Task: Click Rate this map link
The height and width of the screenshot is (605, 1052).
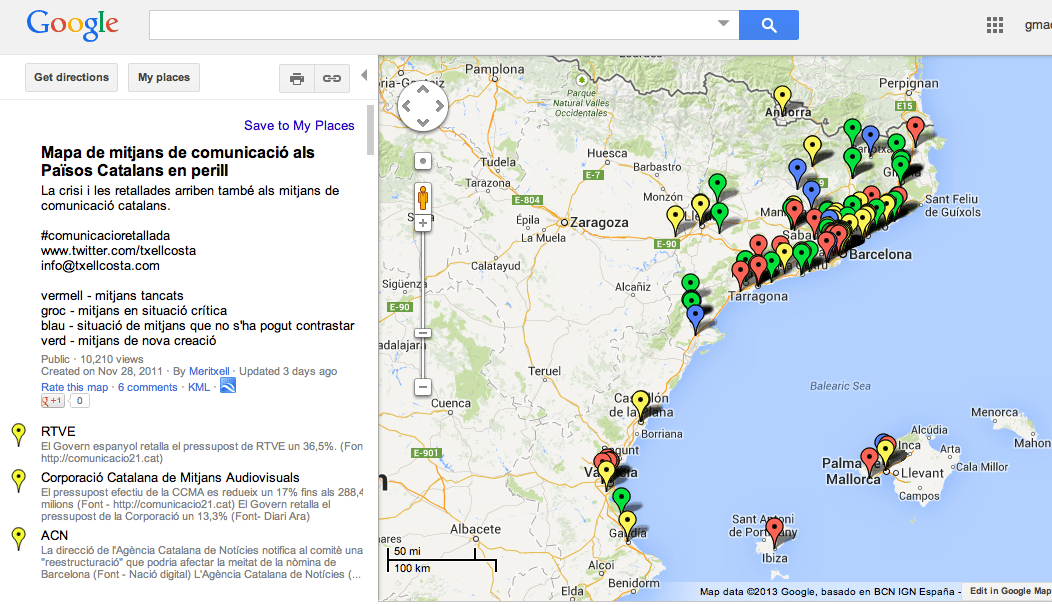Action: tap(74, 387)
